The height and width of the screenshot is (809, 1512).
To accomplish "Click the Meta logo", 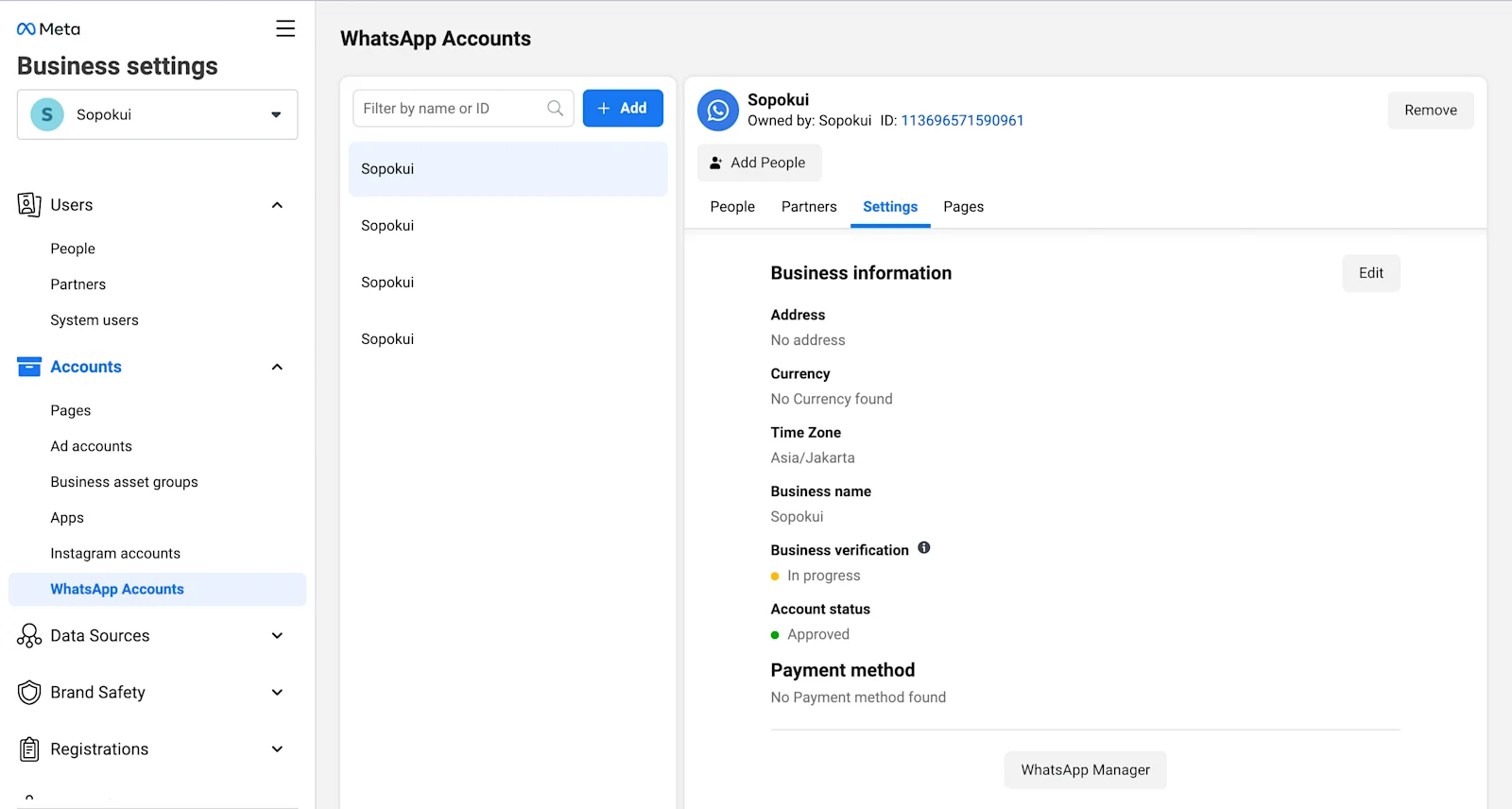I will (x=48, y=29).
